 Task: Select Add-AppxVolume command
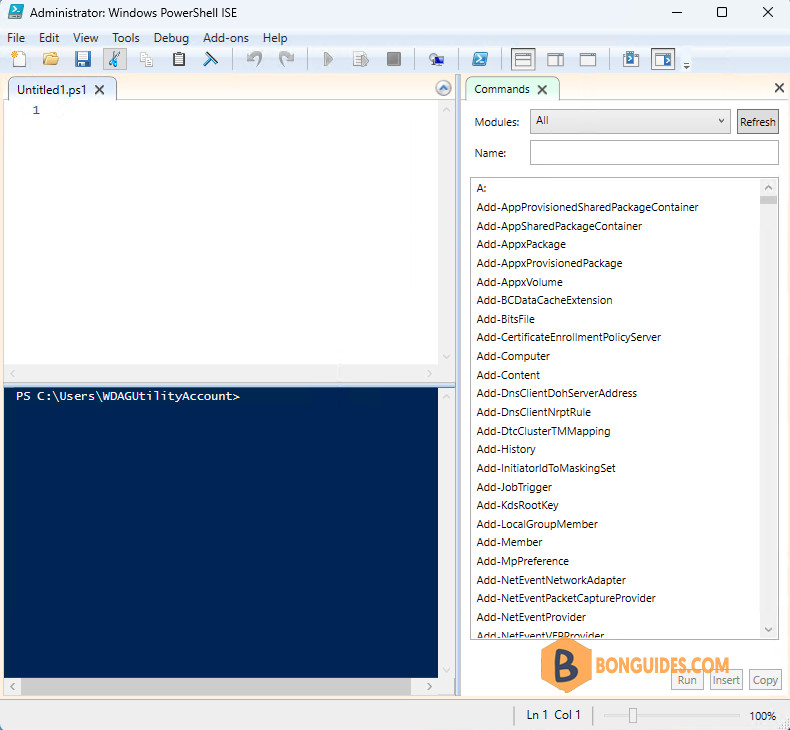519,282
